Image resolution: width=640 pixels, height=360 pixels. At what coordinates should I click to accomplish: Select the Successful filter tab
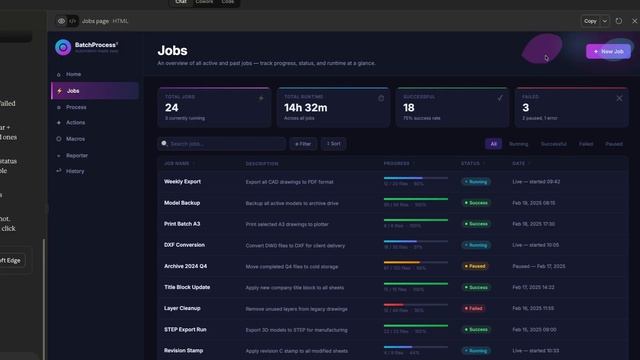pos(553,144)
